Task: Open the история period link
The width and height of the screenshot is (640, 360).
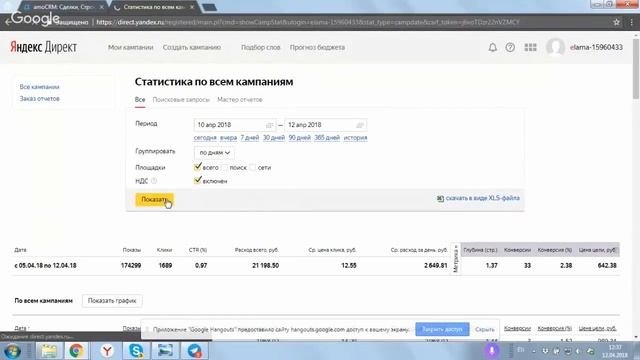Action: coord(355,138)
